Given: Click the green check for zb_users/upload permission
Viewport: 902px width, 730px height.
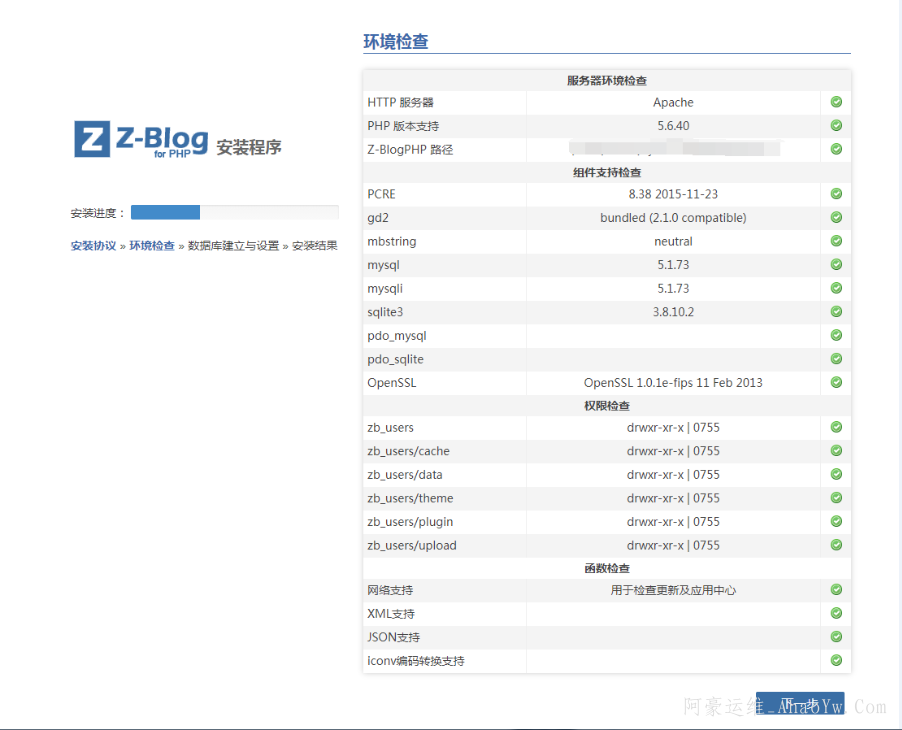Looking at the screenshot, I should click(x=836, y=545).
